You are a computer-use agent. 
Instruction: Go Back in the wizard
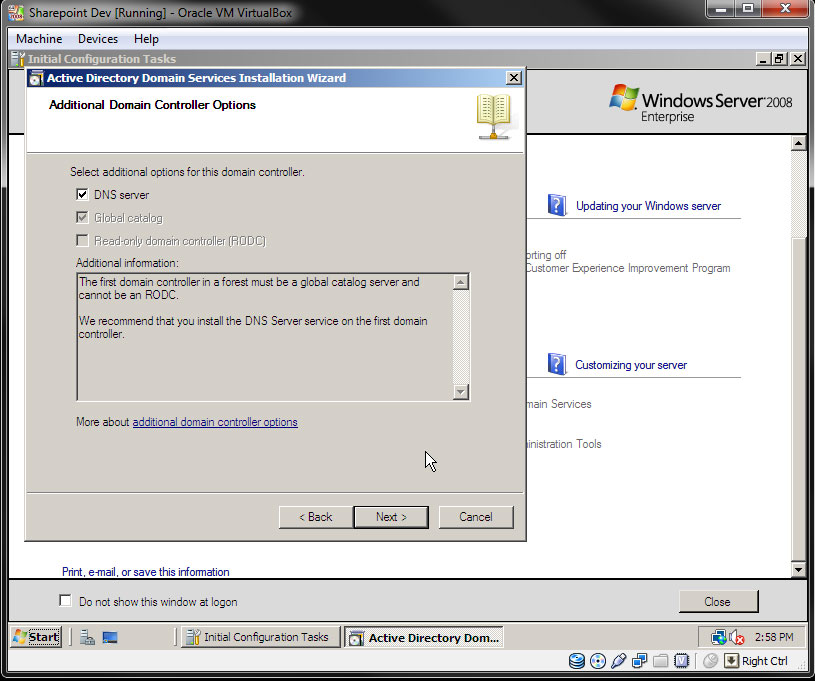tap(316, 517)
